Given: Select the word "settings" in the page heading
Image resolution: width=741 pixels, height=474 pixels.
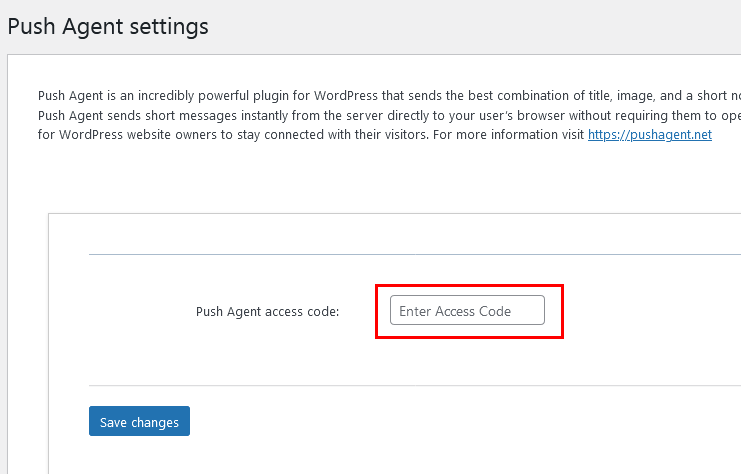Looking at the screenshot, I should pos(169,26).
